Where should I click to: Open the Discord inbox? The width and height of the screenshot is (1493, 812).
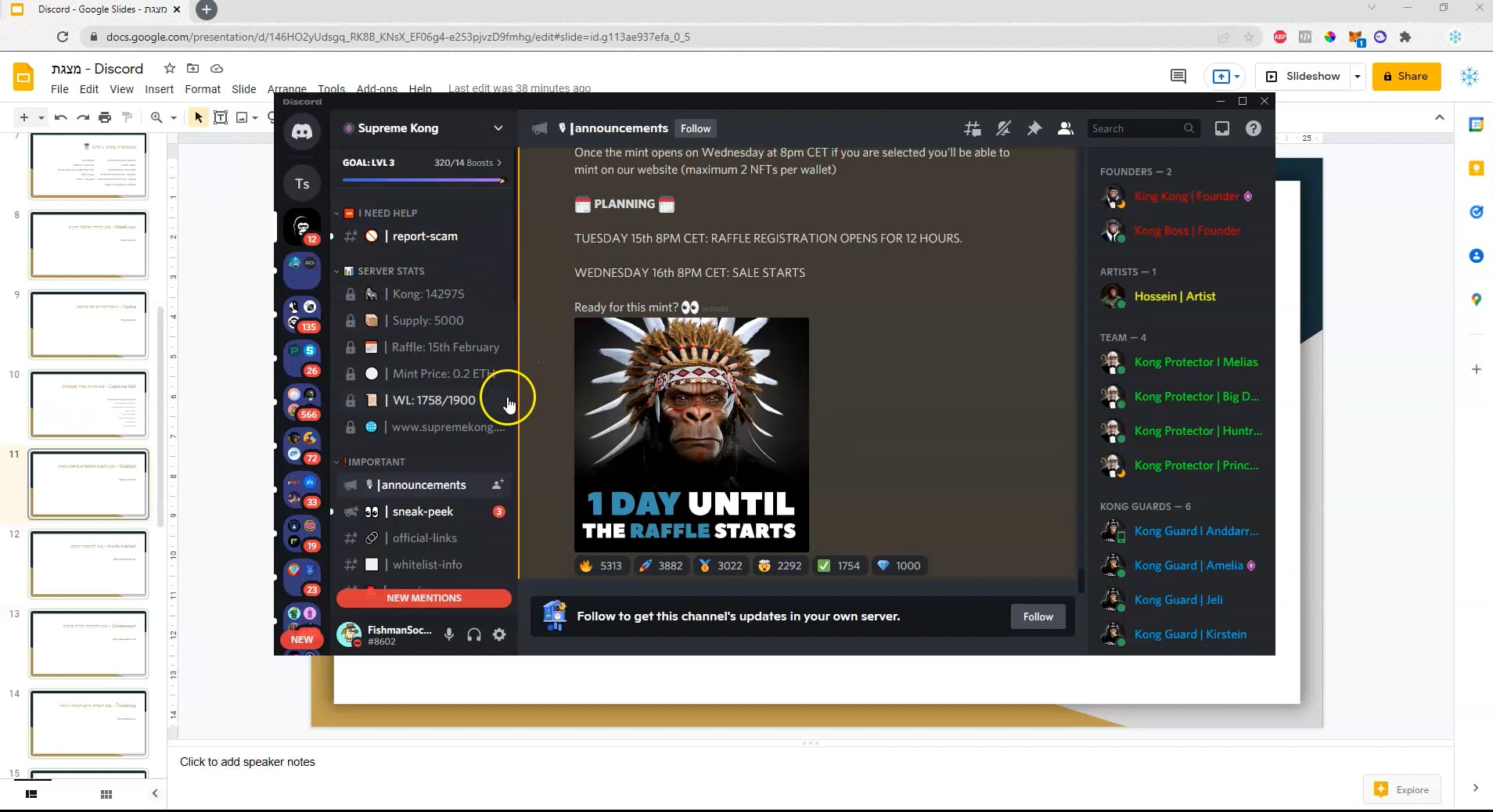tap(1221, 128)
